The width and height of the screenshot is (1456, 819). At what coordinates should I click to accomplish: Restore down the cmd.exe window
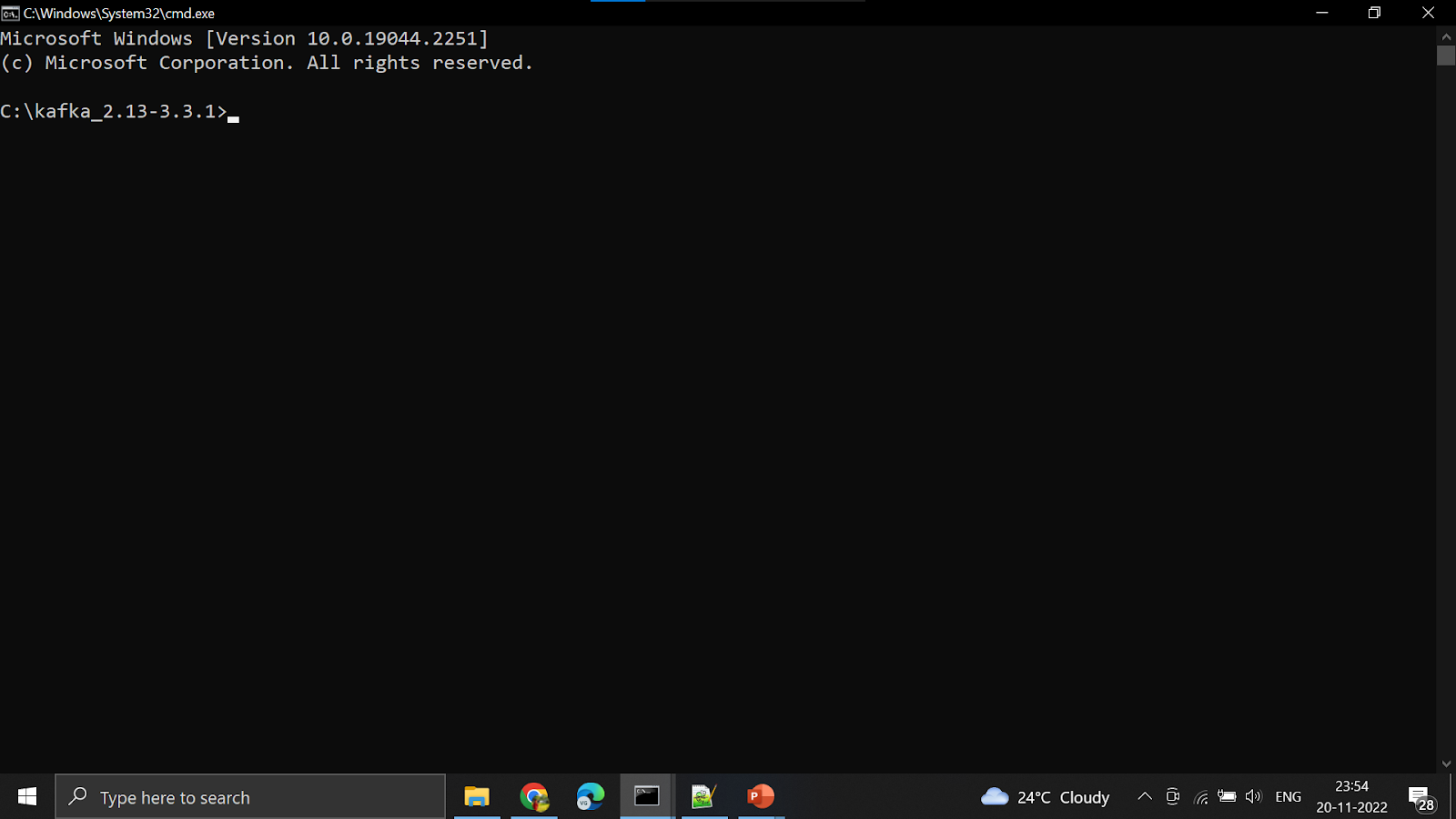[x=1374, y=13]
